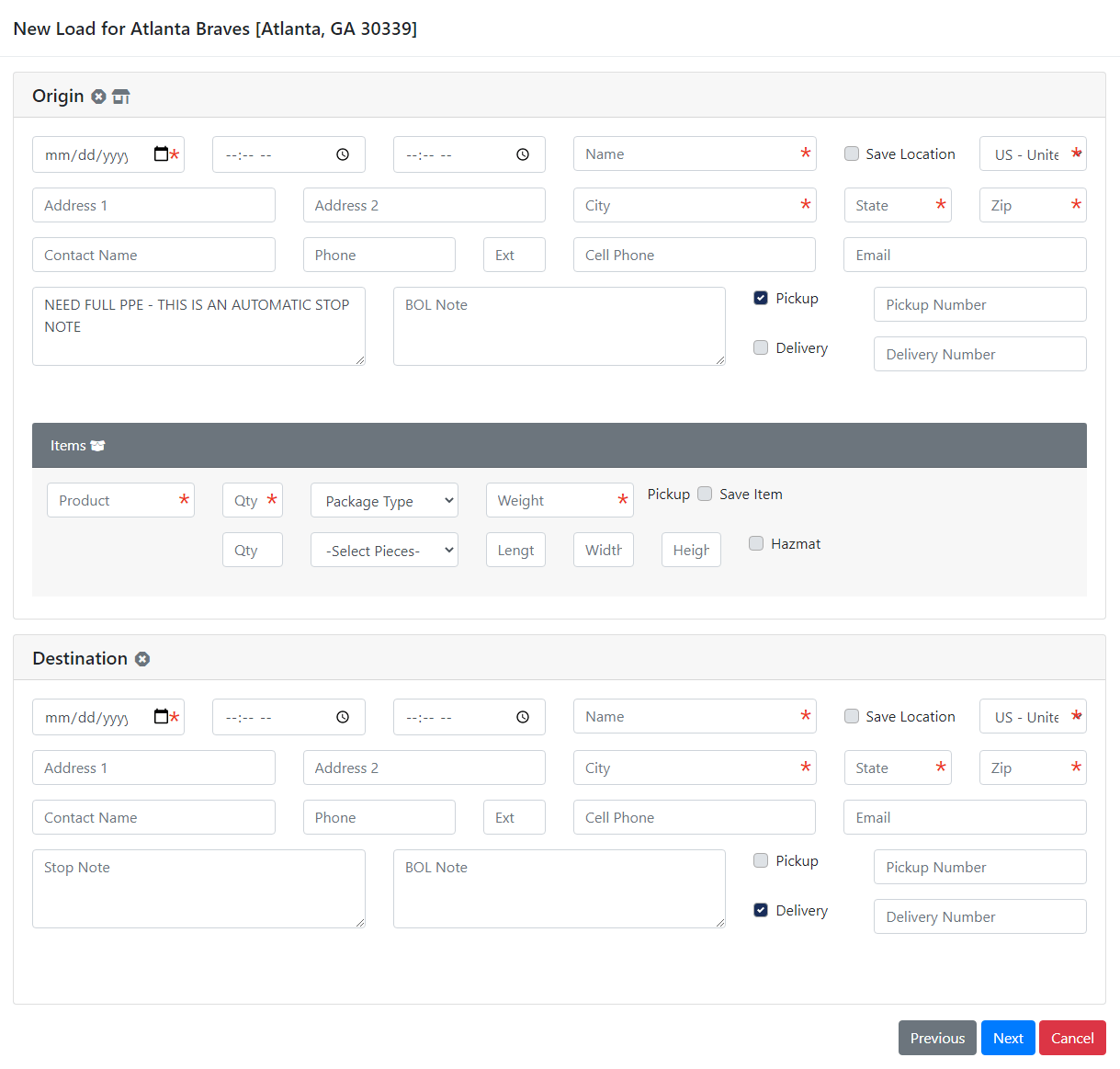
Task: Click the Weight field
Action: click(x=560, y=500)
